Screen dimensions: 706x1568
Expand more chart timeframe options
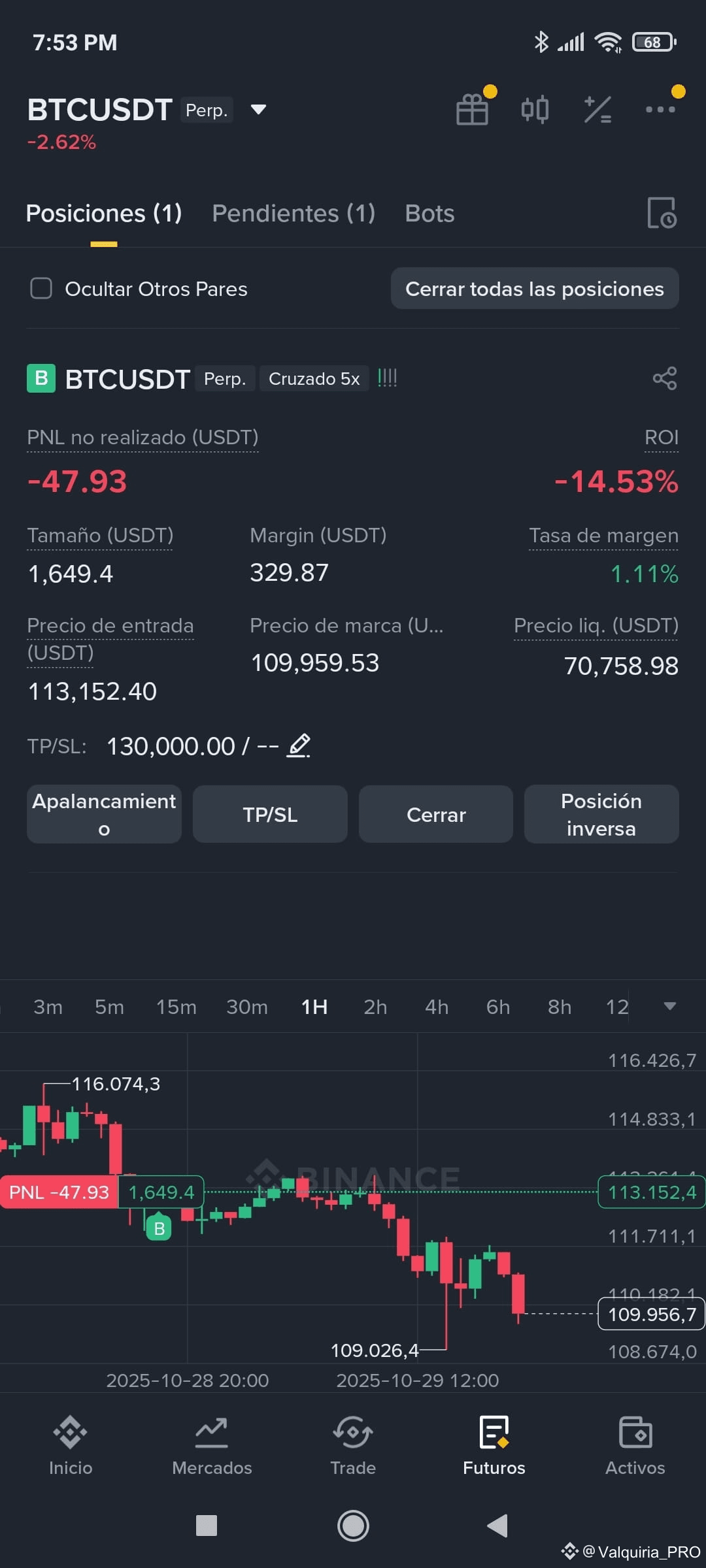[669, 1006]
